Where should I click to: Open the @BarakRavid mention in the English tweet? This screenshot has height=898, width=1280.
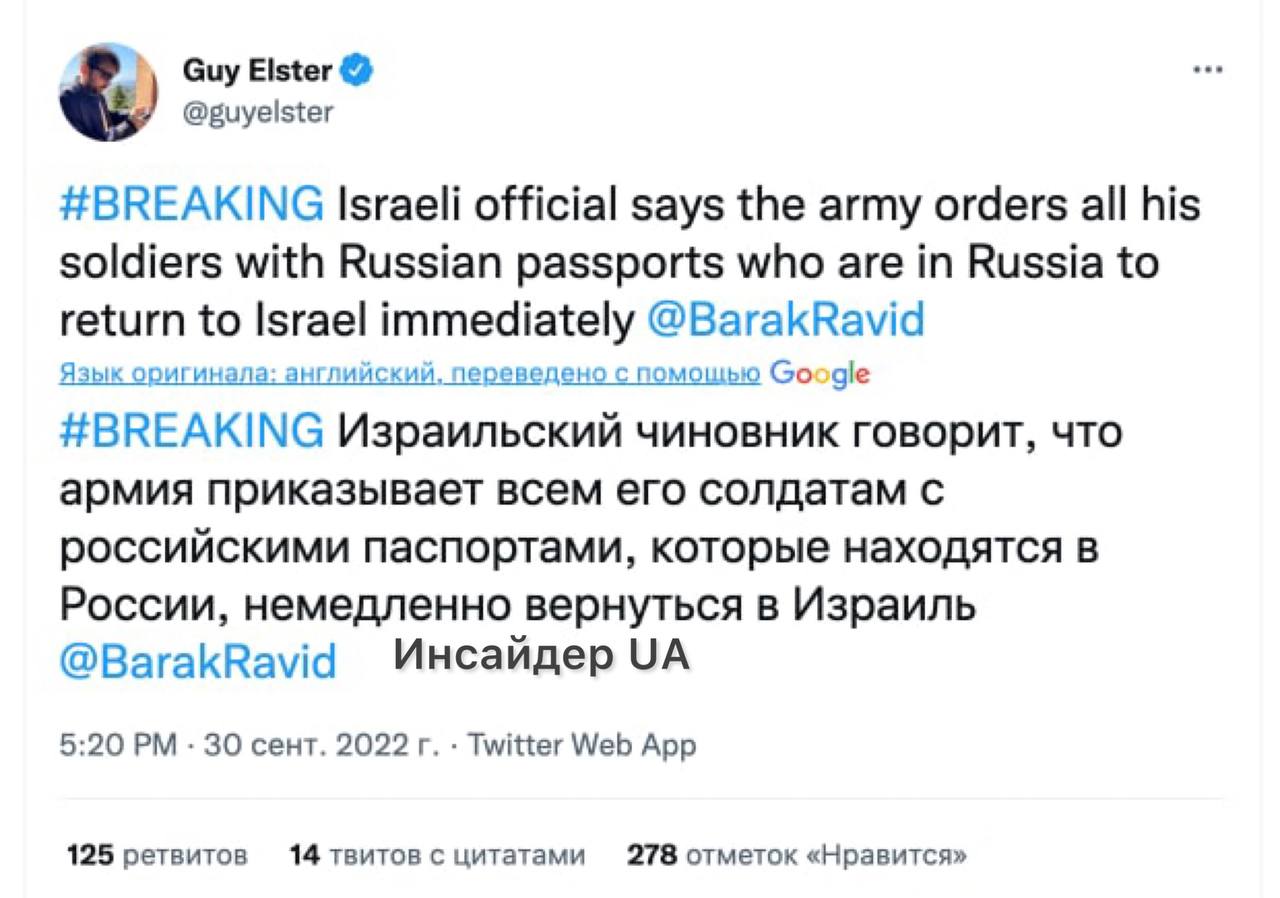point(785,321)
